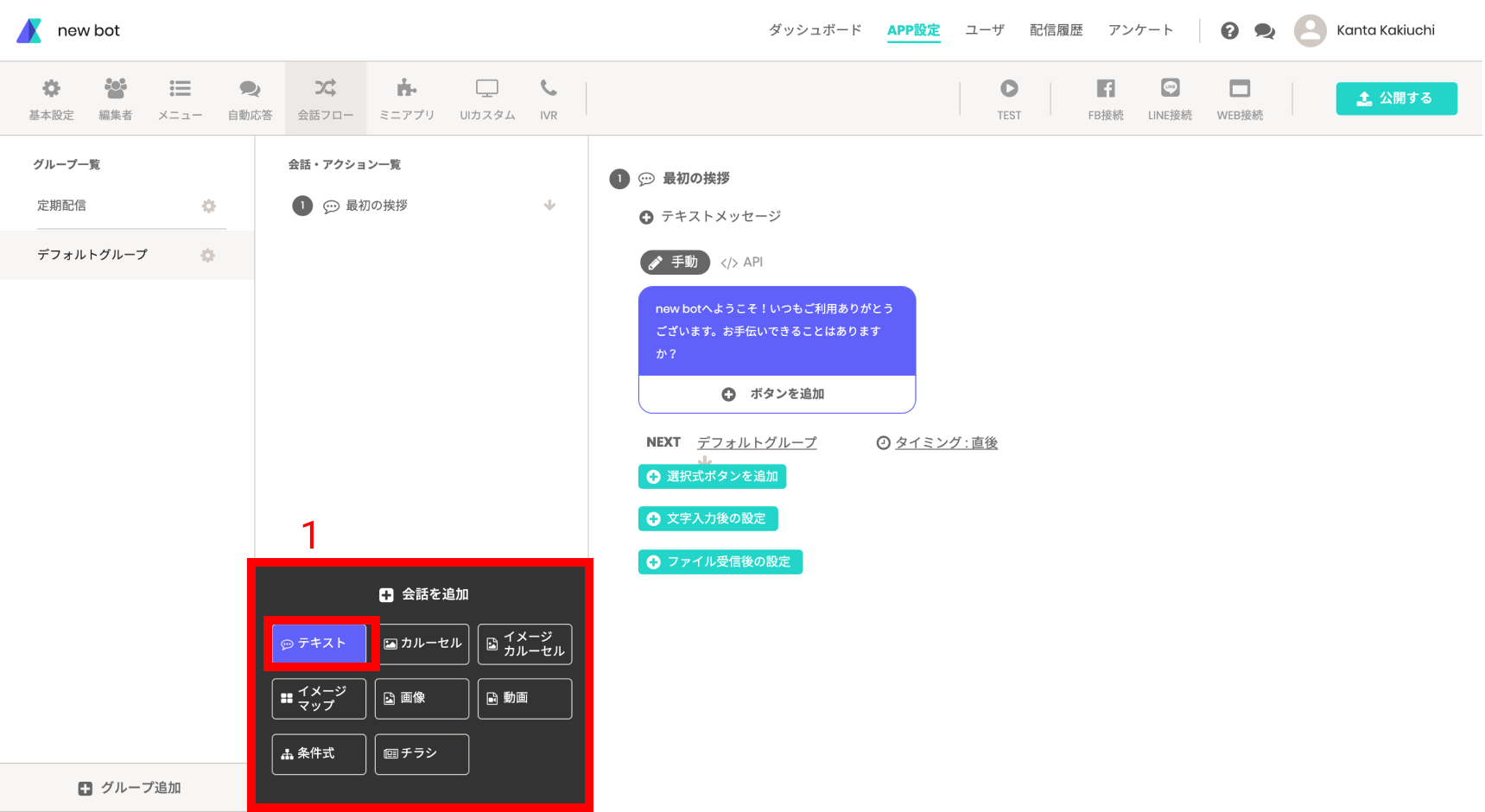Open the メニュー list icon
This screenshot has height=812, width=1485.
click(x=180, y=88)
